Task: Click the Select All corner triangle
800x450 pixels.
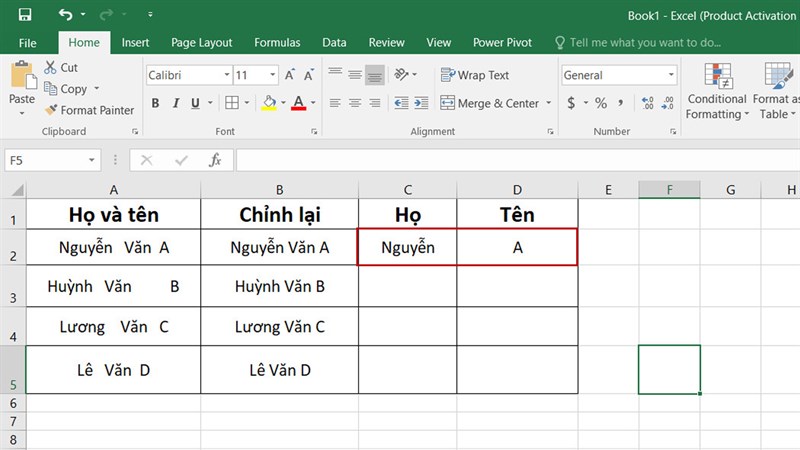Action: [17, 190]
